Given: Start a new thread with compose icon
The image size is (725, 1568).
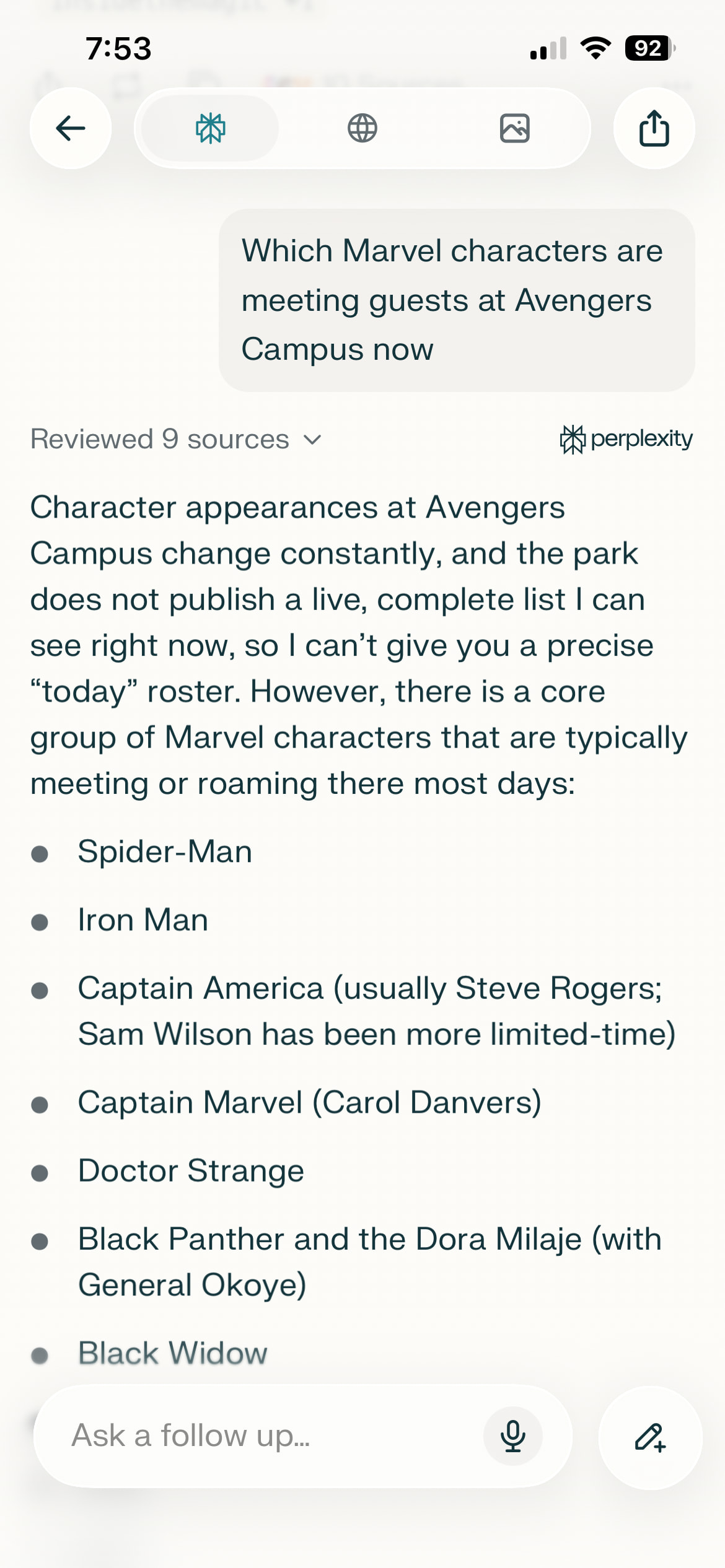Looking at the screenshot, I should tap(650, 1437).
